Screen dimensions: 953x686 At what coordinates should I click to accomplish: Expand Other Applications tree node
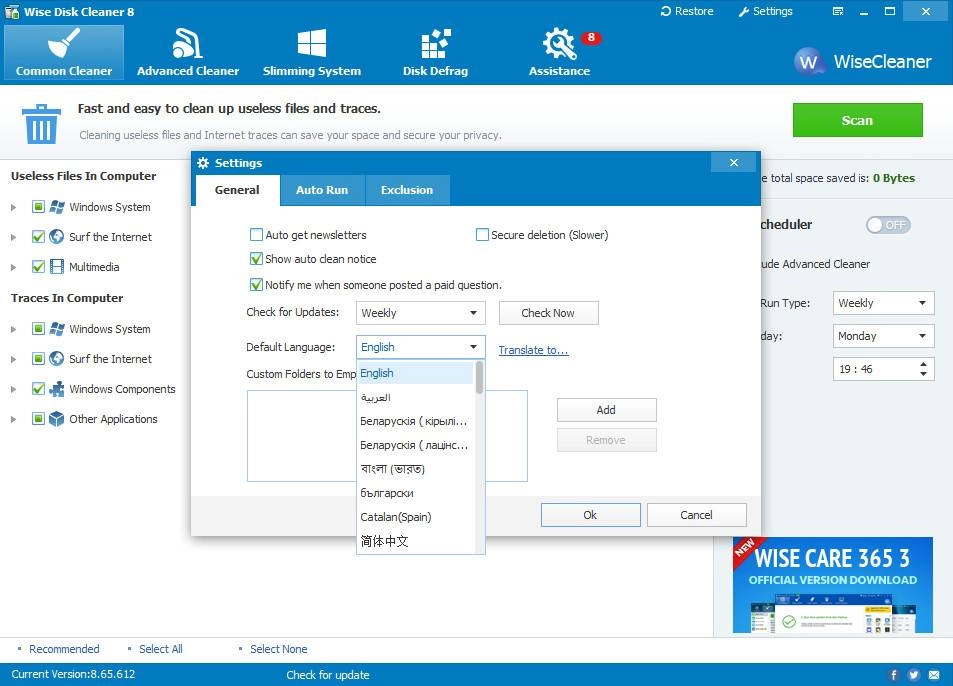(13, 419)
